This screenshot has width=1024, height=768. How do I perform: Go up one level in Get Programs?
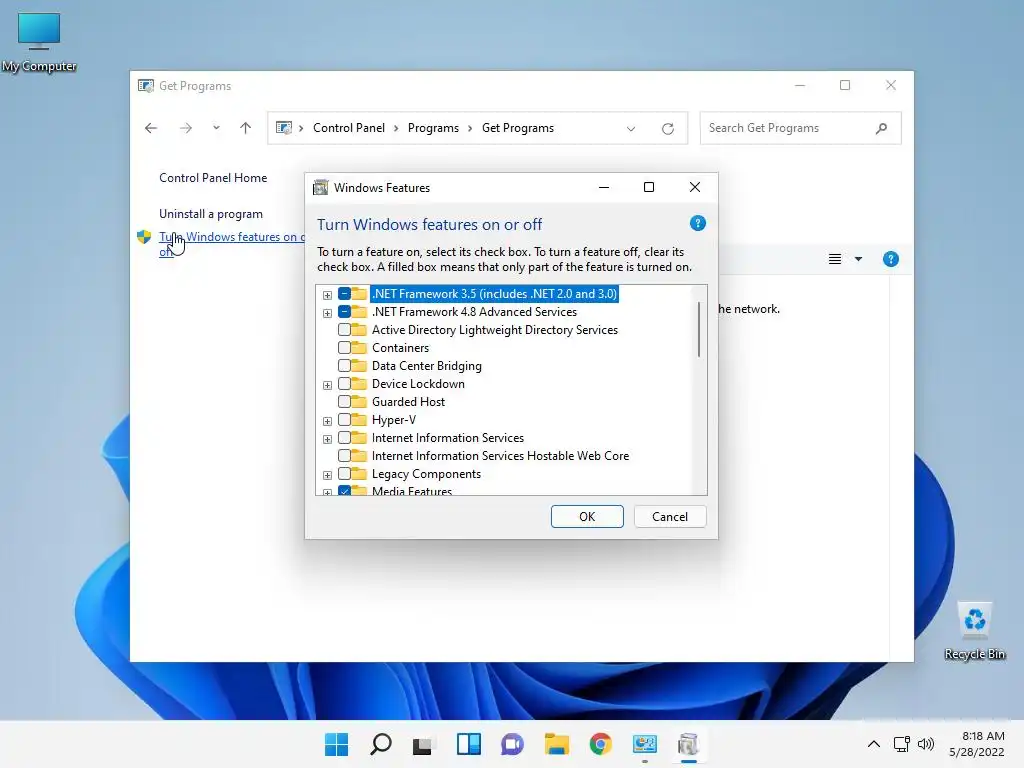pyautogui.click(x=246, y=128)
